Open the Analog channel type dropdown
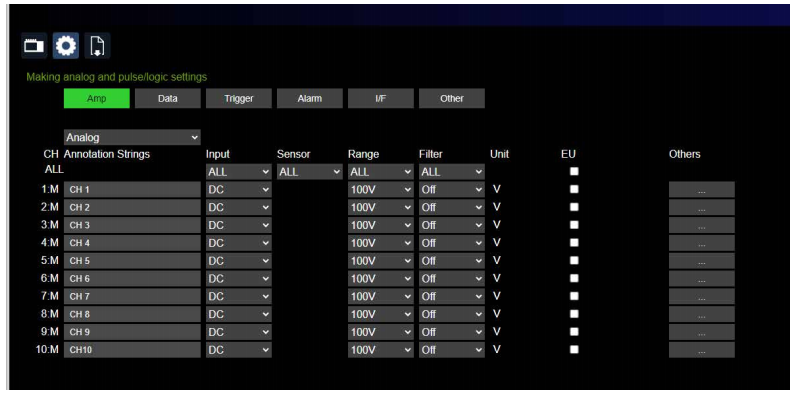This screenshot has width=808, height=403. point(132,136)
